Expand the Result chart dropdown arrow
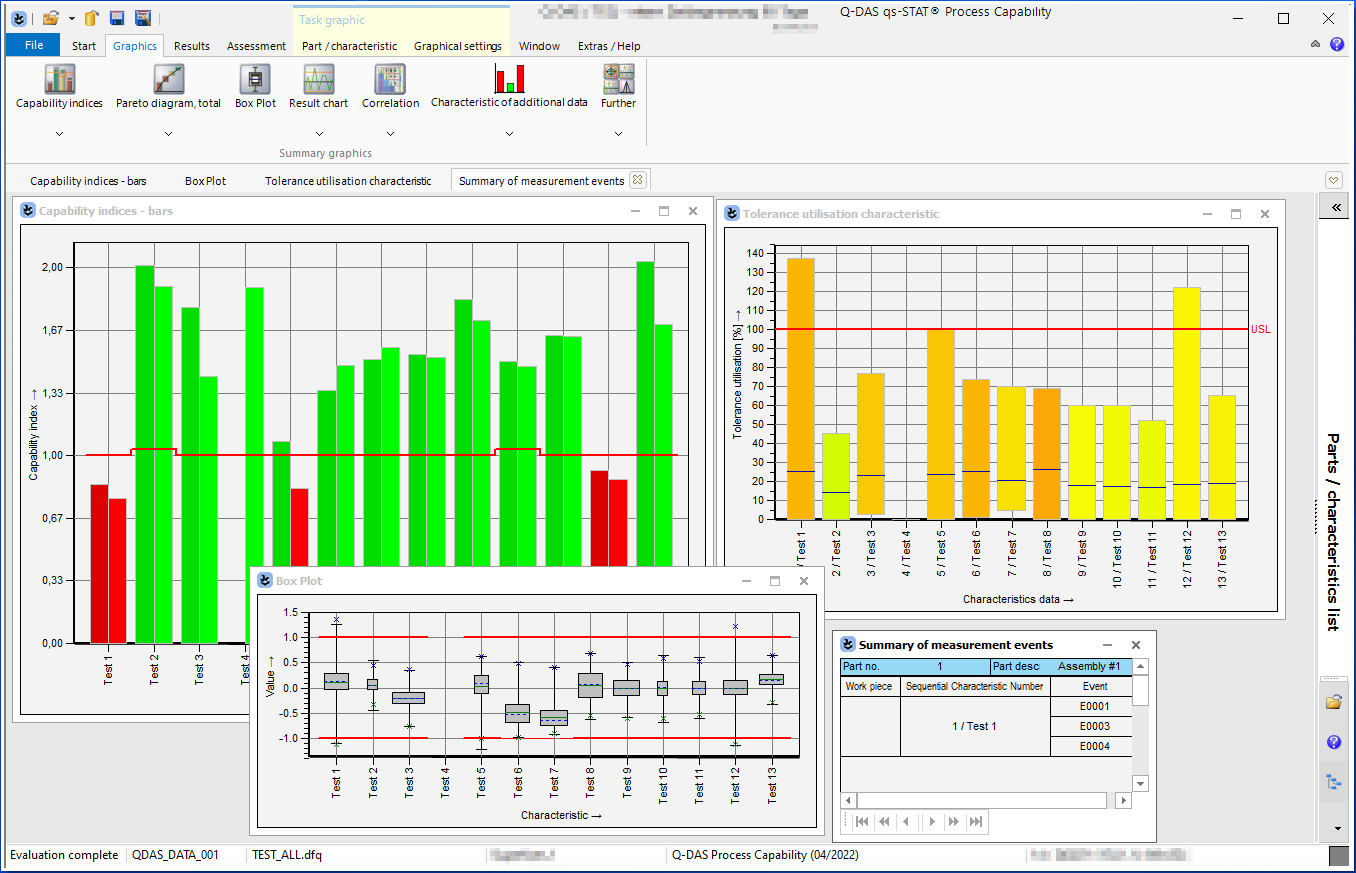1356x873 pixels. (x=319, y=133)
